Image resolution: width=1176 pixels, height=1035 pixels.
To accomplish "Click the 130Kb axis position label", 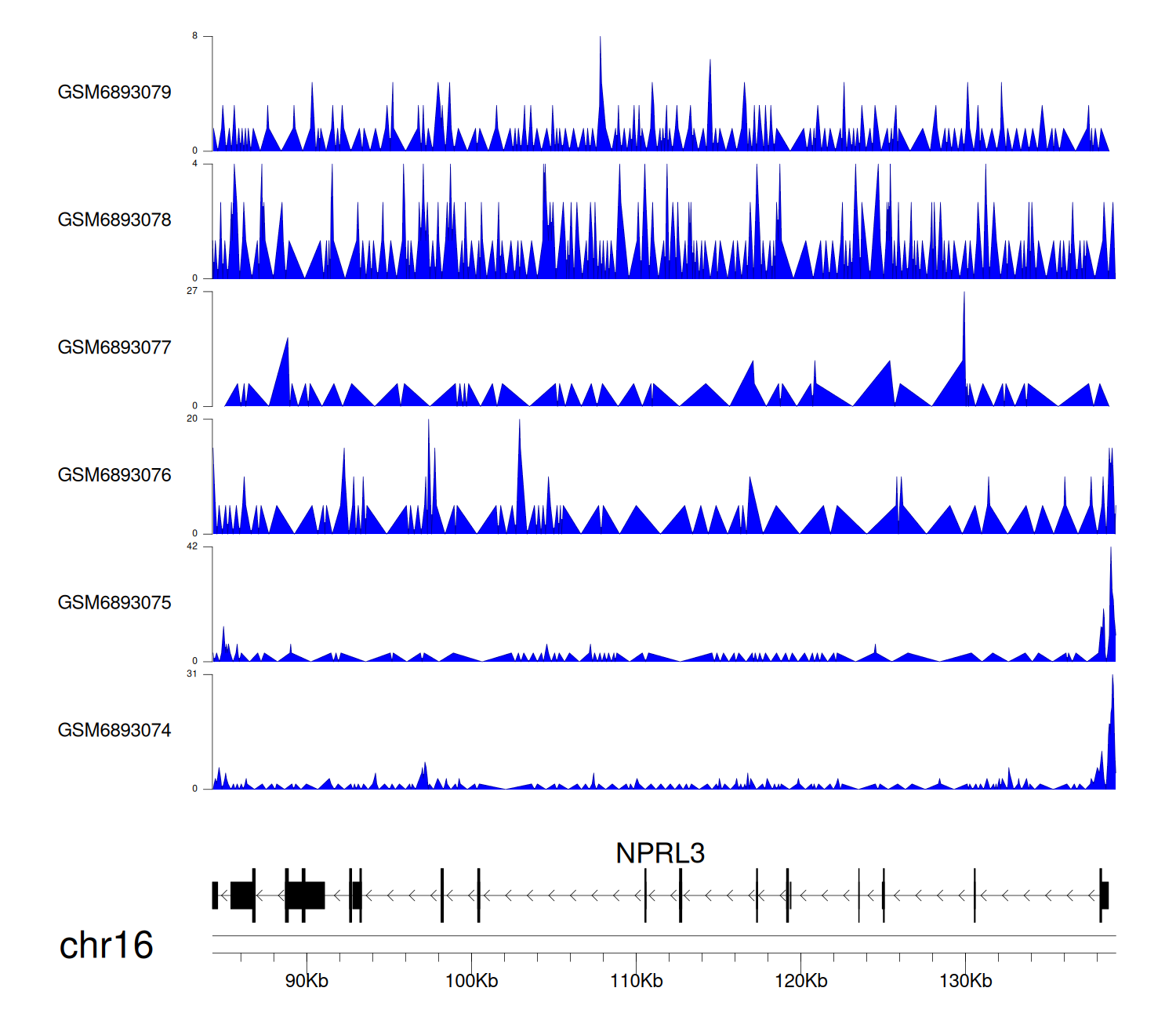I will [965, 981].
